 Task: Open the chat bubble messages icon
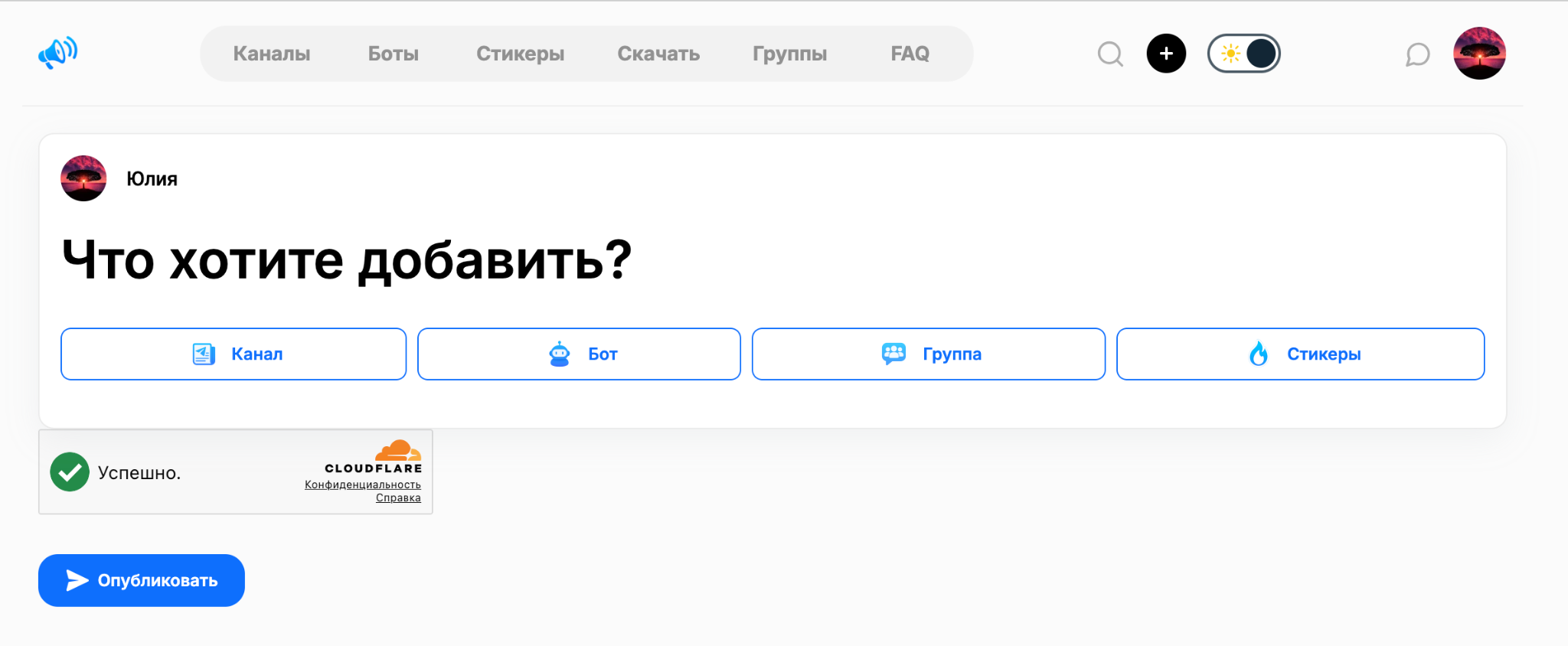[1416, 54]
